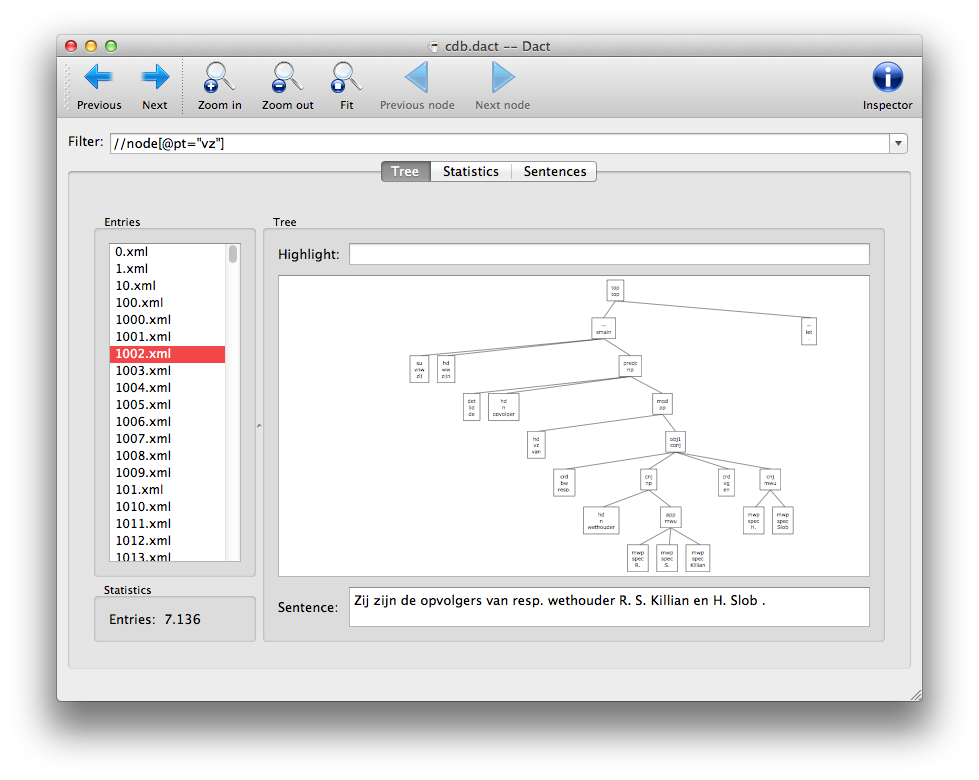The height and width of the screenshot is (780, 979).
Task: Select entry 0.xml in list
Action: pos(131,252)
